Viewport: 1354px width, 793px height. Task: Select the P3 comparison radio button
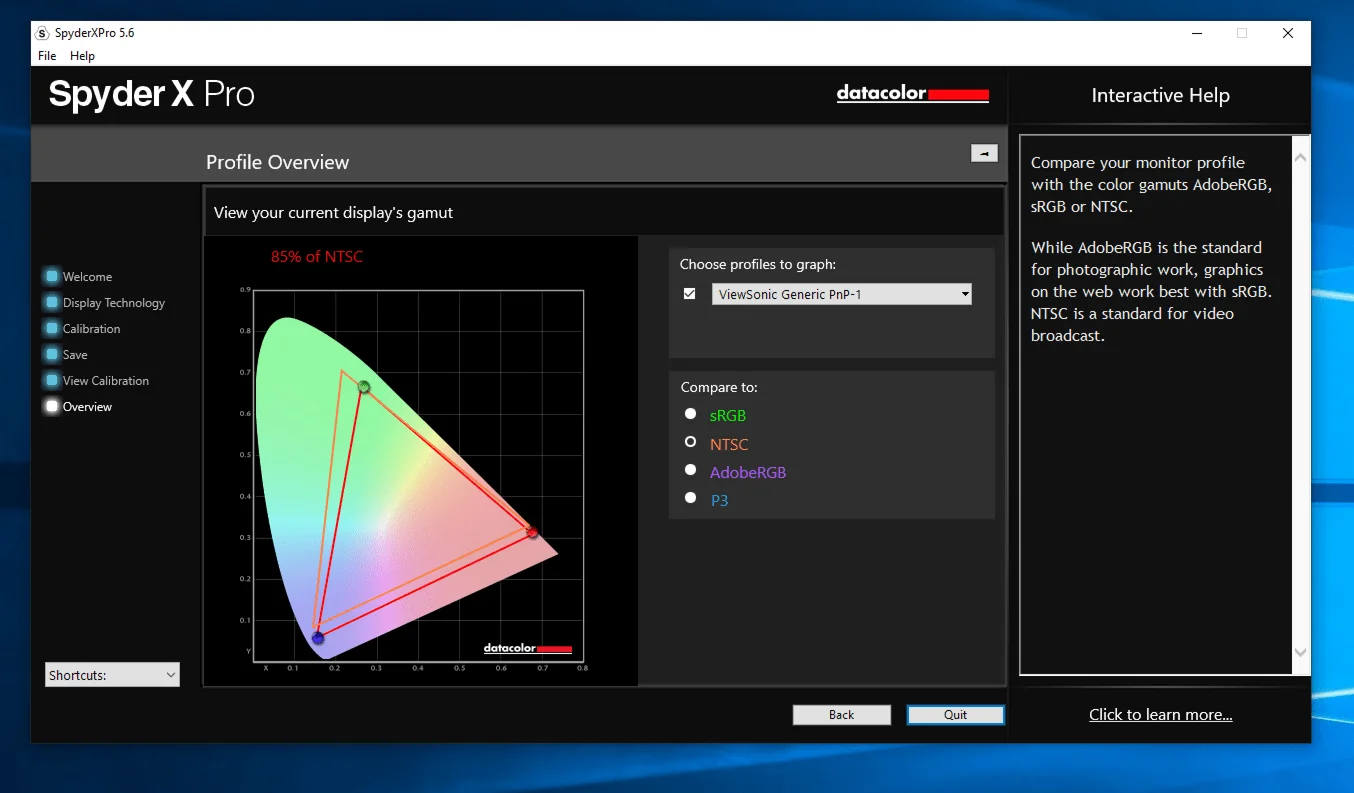pos(690,498)
